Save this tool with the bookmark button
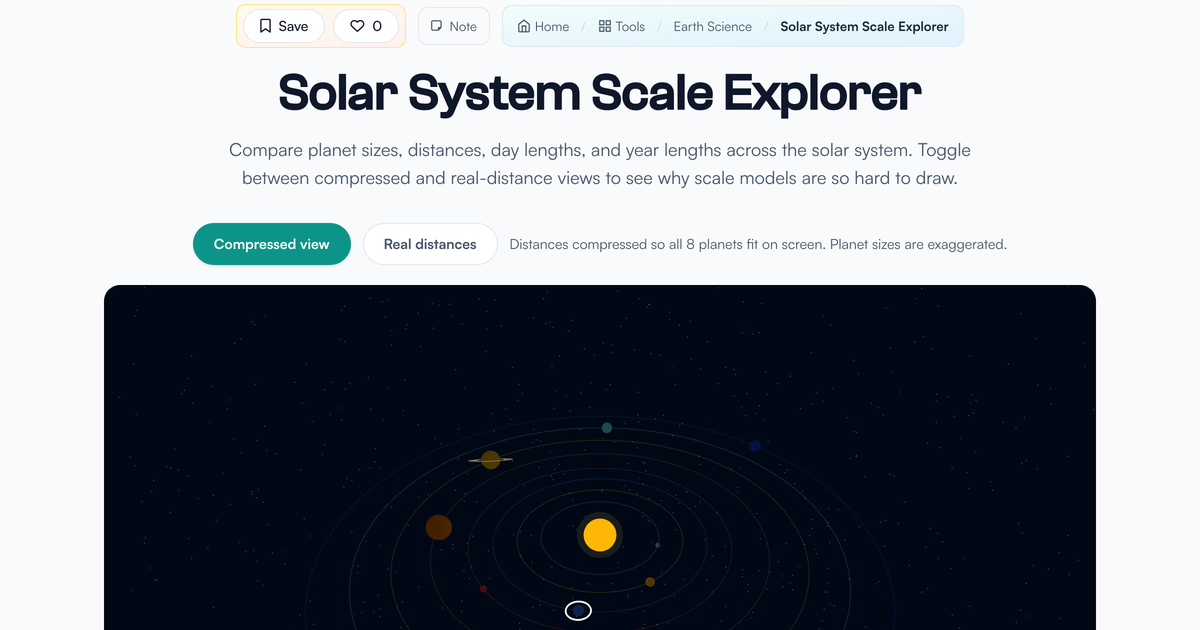The width and height of the screenshot is (1200, 630). 284,26
